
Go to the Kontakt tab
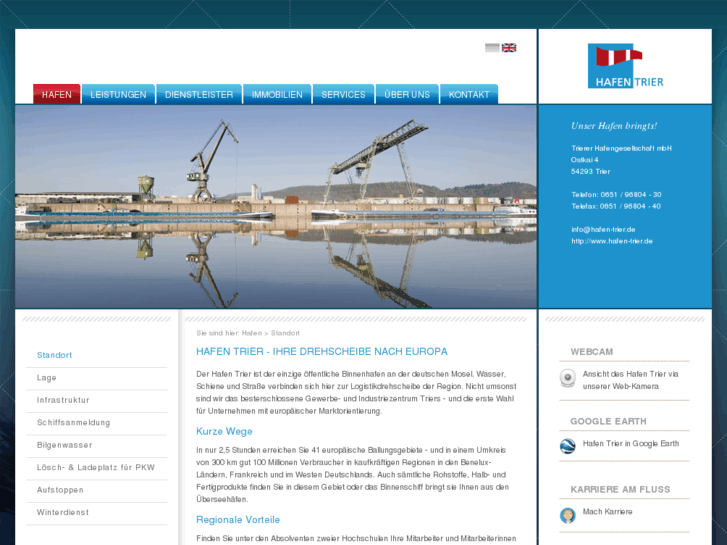469,94
